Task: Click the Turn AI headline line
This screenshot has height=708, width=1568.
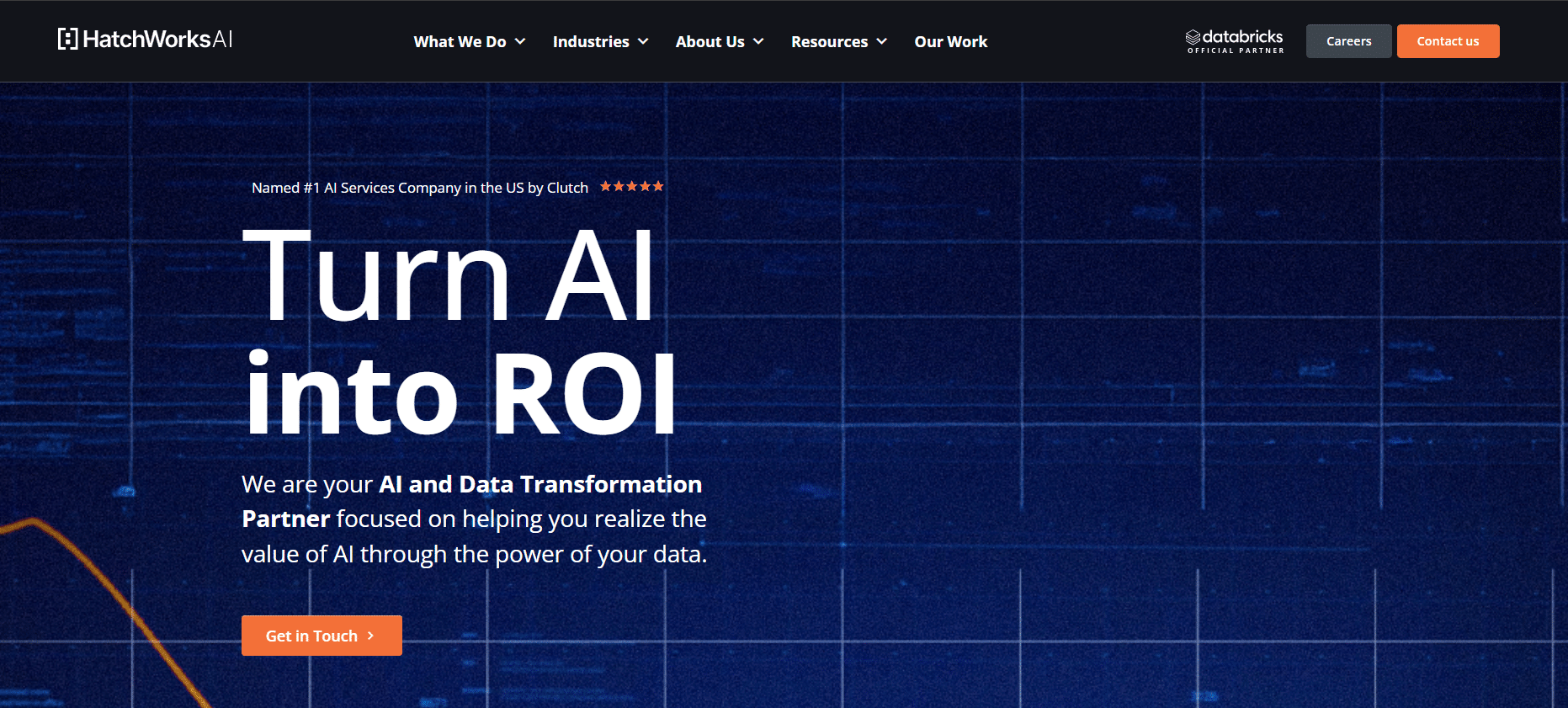Action: (x=449, y=275)
